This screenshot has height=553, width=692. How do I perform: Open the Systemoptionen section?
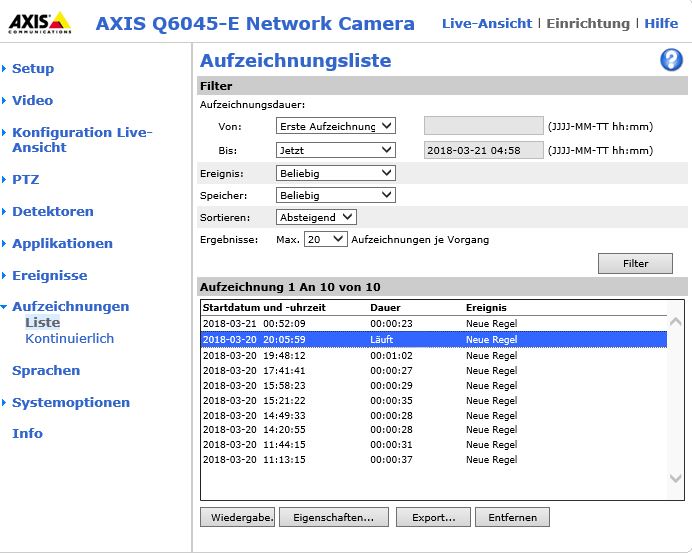click(x=70, y=403)
